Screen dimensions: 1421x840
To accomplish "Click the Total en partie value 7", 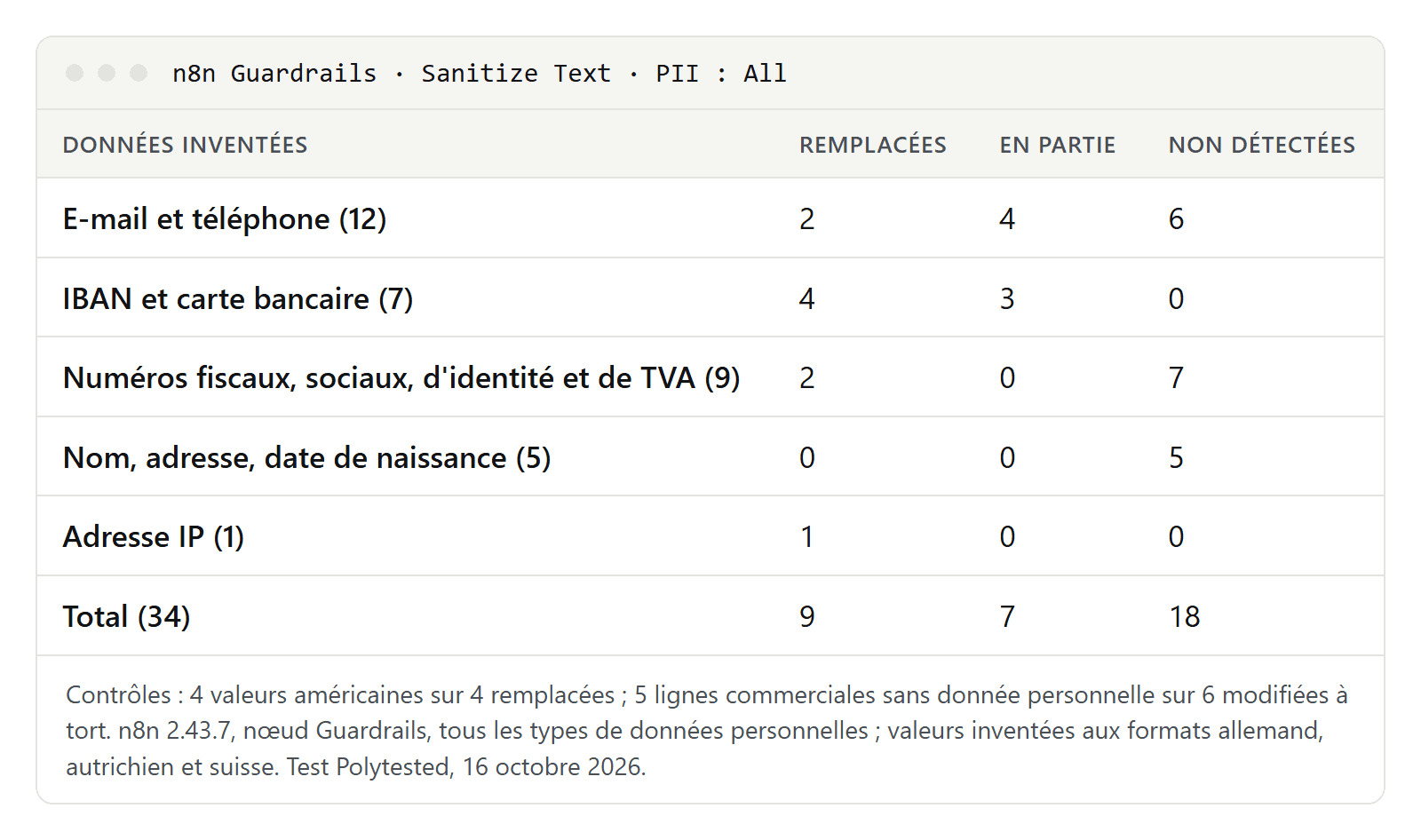I will 1007,616.
